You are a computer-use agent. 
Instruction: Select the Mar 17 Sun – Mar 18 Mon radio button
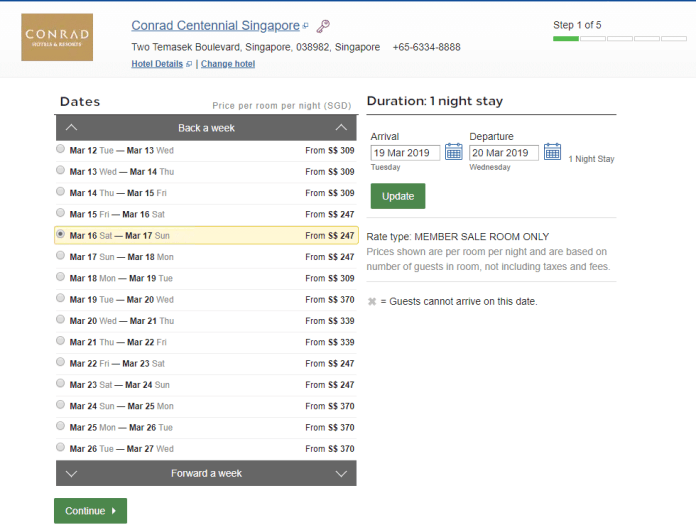60,255
